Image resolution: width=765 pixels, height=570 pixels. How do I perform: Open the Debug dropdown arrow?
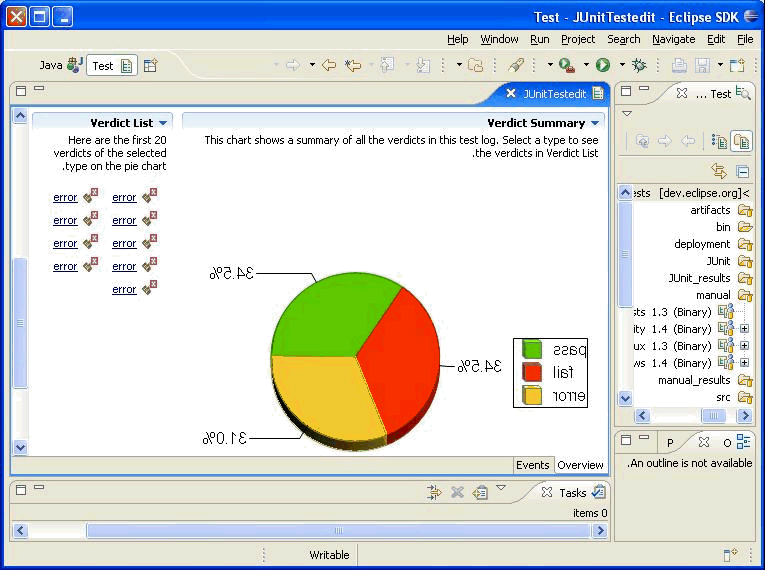[622, 64]
